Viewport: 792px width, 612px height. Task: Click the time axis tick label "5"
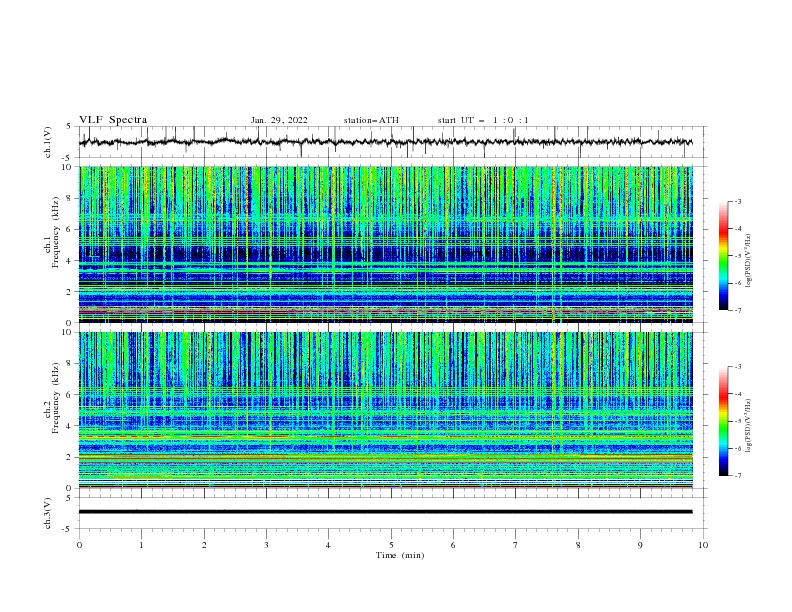tap(391, 545)
